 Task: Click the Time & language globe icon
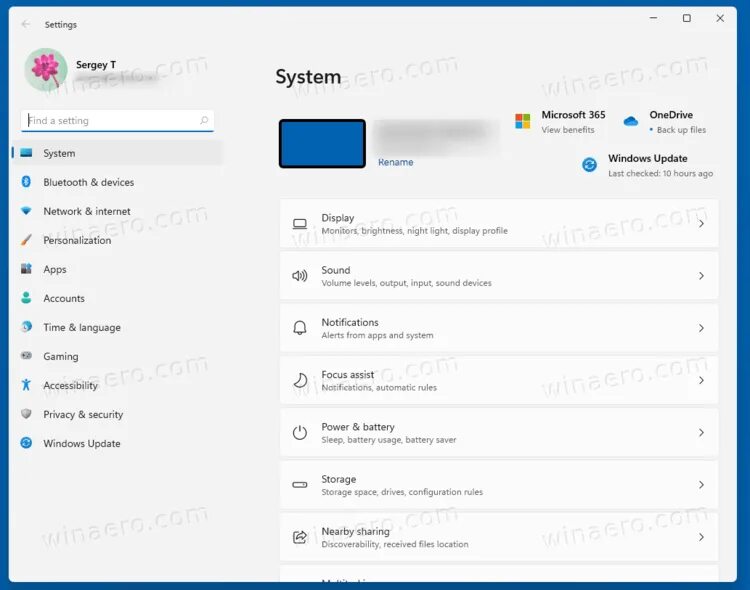point(26,327)
